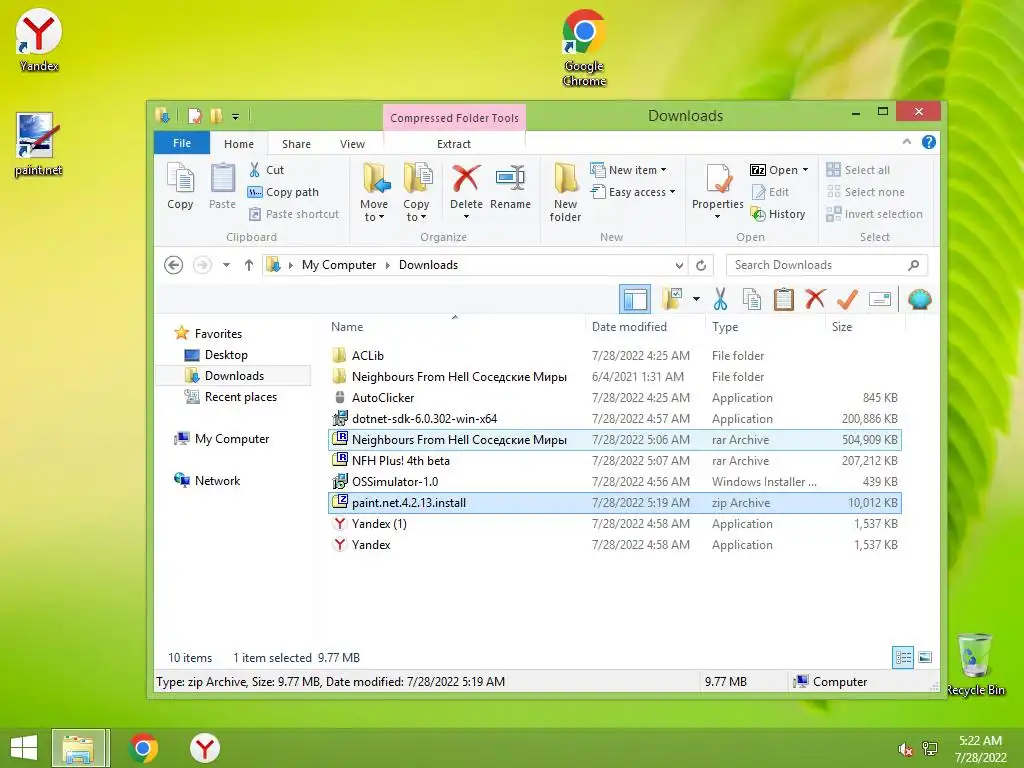1024x768 pixels.
Task: Click clipboard Paste icon in Classic toolbar
Action: (783, 300)
